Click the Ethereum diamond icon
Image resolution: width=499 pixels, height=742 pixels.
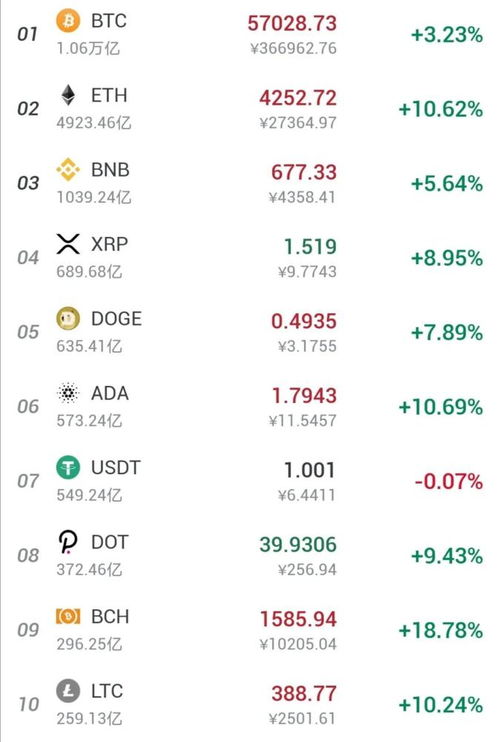[68, 95]
